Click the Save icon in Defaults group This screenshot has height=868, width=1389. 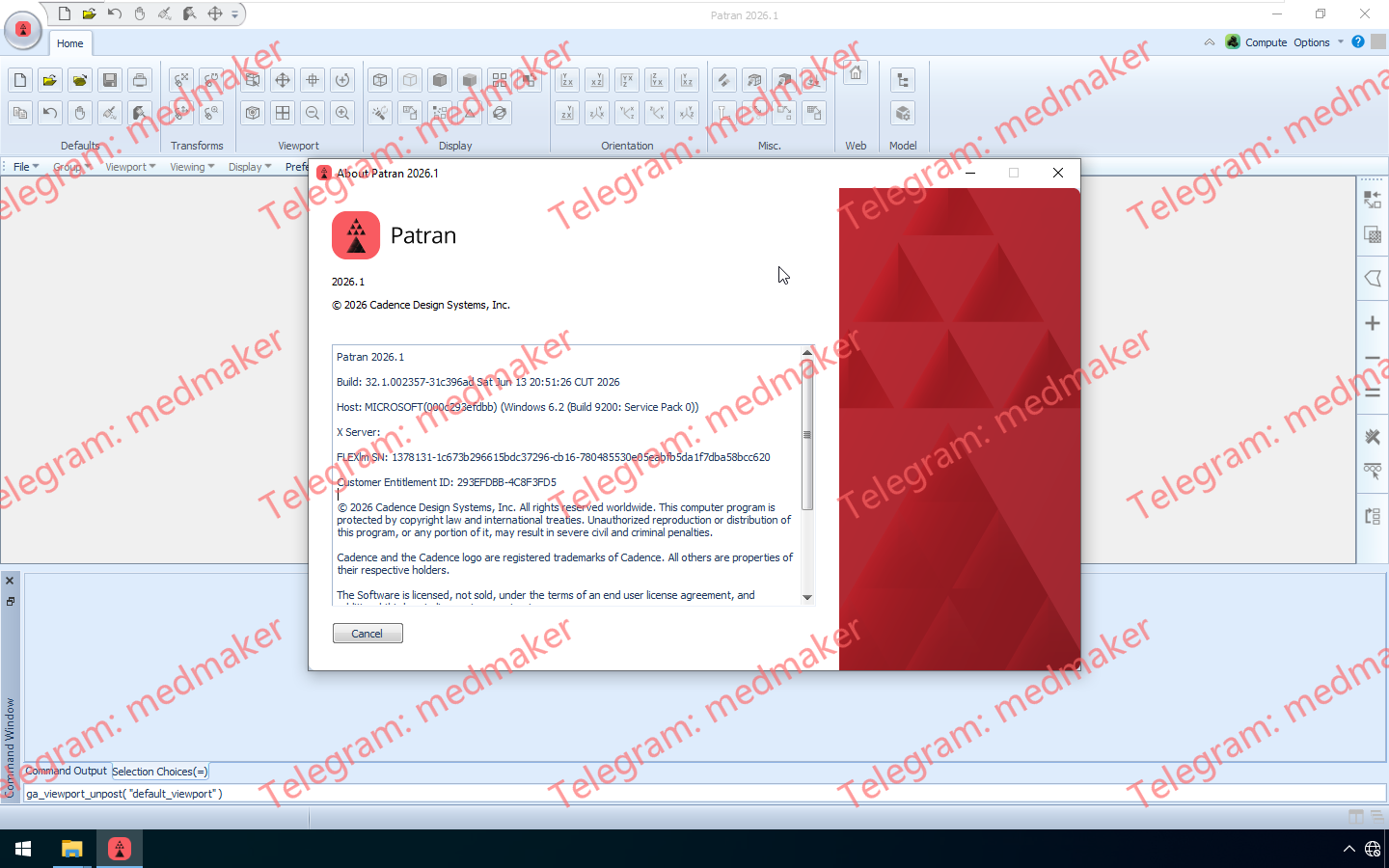click(110, 80)
